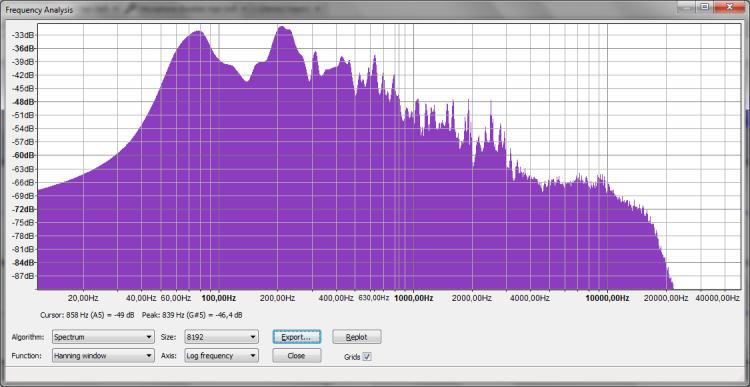Click the -87dB vertical axis label
The width and height of the screenshot is (750, 387).
[23, 276]
